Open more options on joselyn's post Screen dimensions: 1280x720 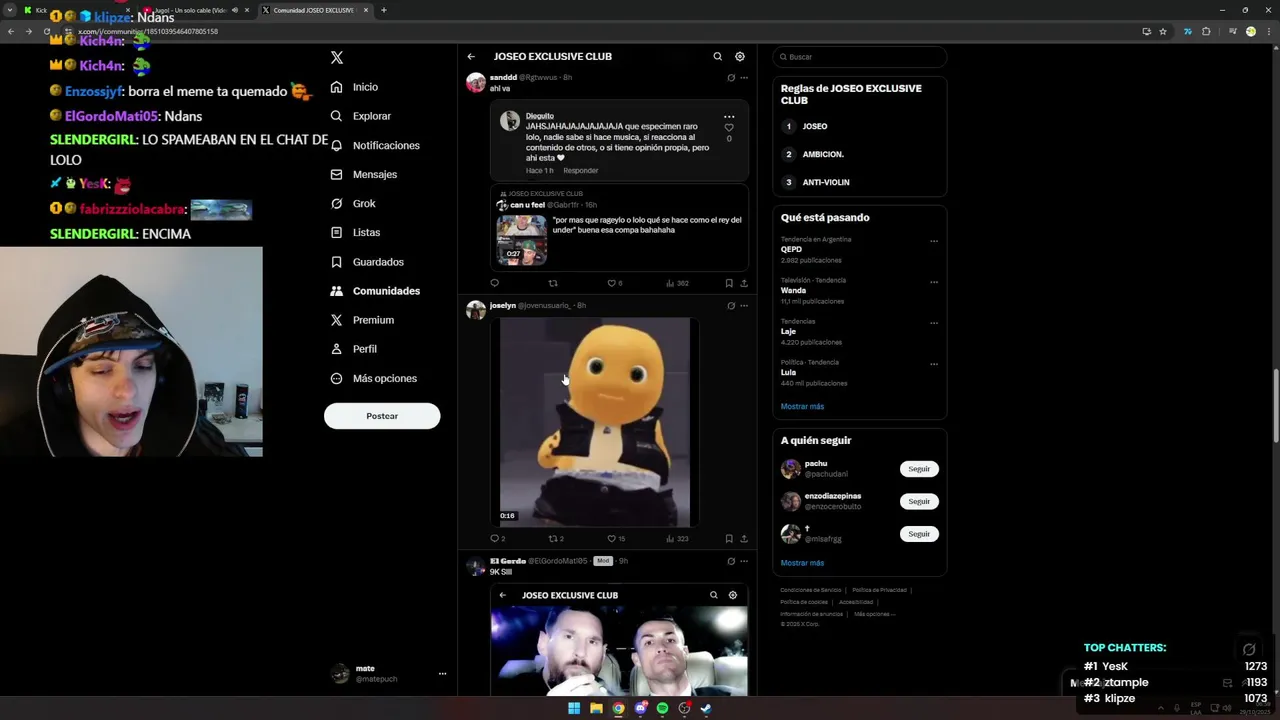744,306
